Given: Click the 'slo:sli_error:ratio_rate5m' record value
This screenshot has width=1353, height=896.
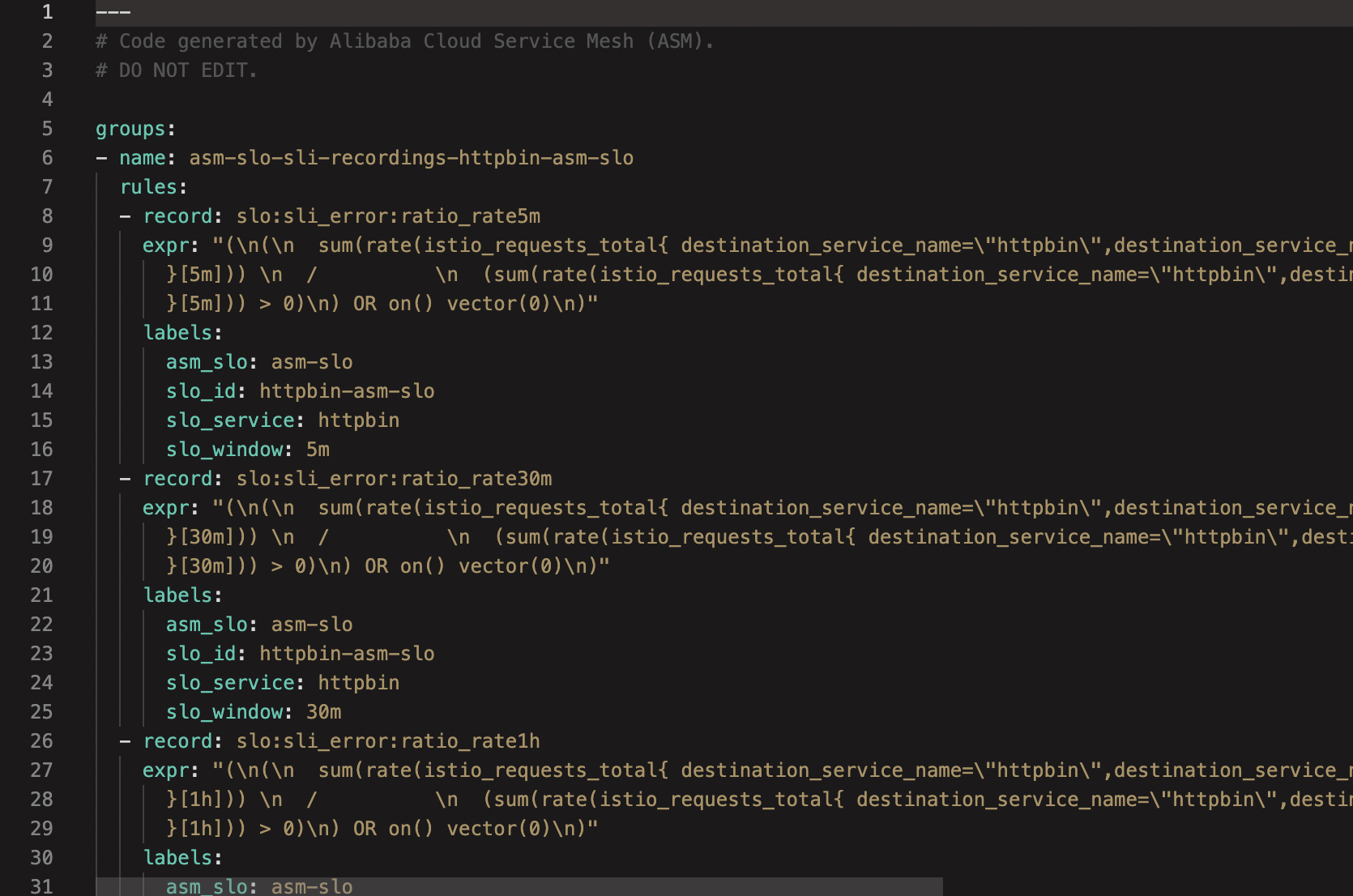Looking at the screenshot, I should pos(388,216).
